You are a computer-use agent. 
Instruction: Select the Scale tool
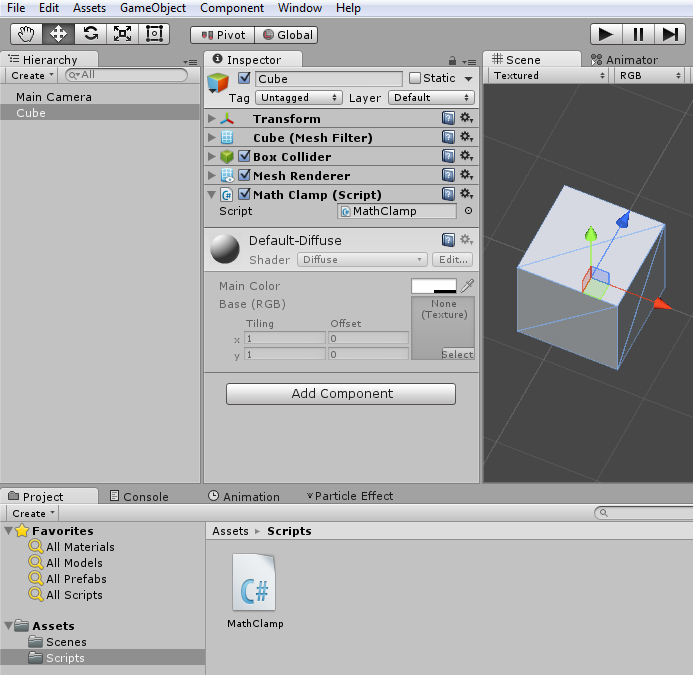point(122,34)
